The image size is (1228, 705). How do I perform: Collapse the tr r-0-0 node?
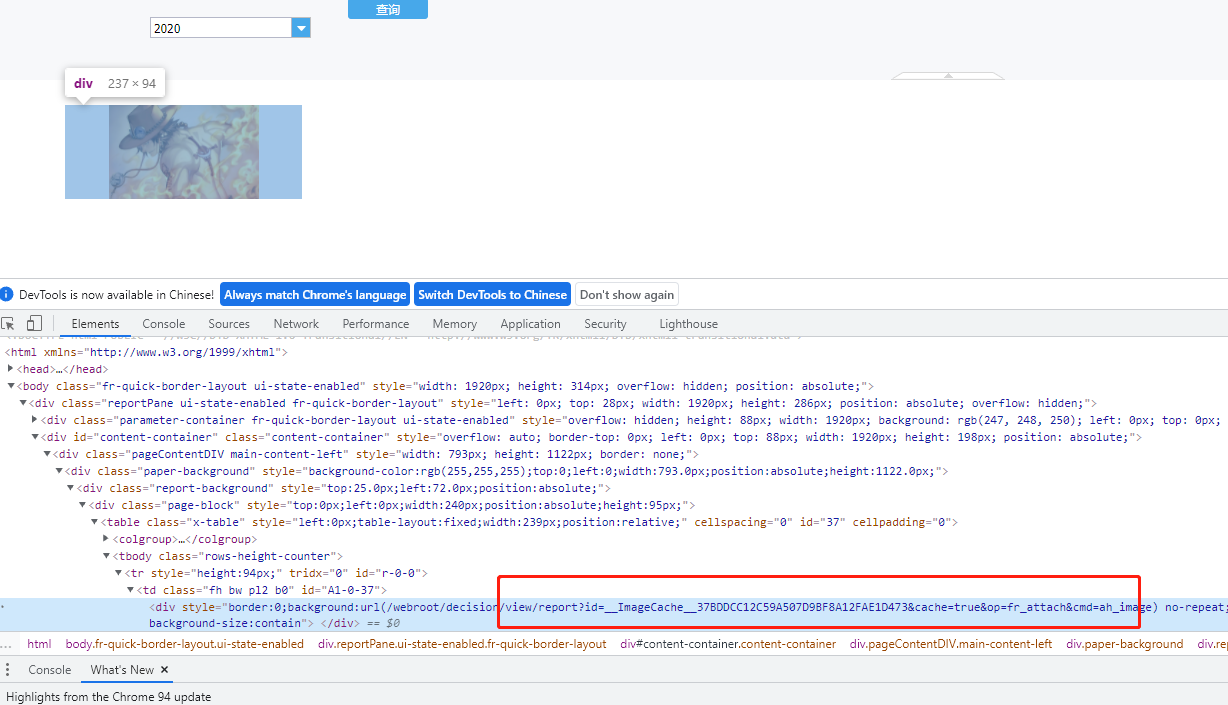(118, 573)
